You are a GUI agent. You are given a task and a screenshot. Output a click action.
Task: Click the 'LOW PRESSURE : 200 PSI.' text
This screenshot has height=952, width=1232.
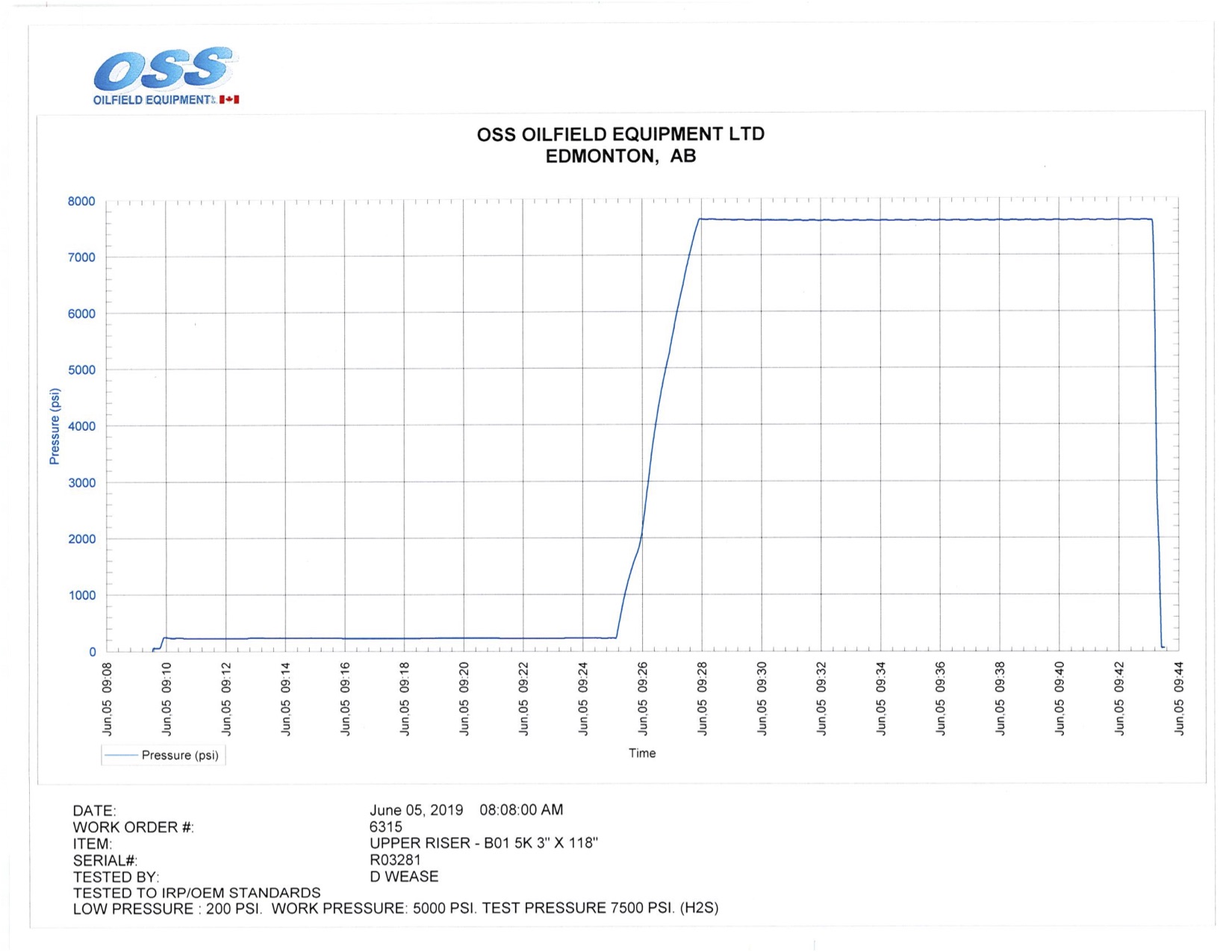point(168,909)
